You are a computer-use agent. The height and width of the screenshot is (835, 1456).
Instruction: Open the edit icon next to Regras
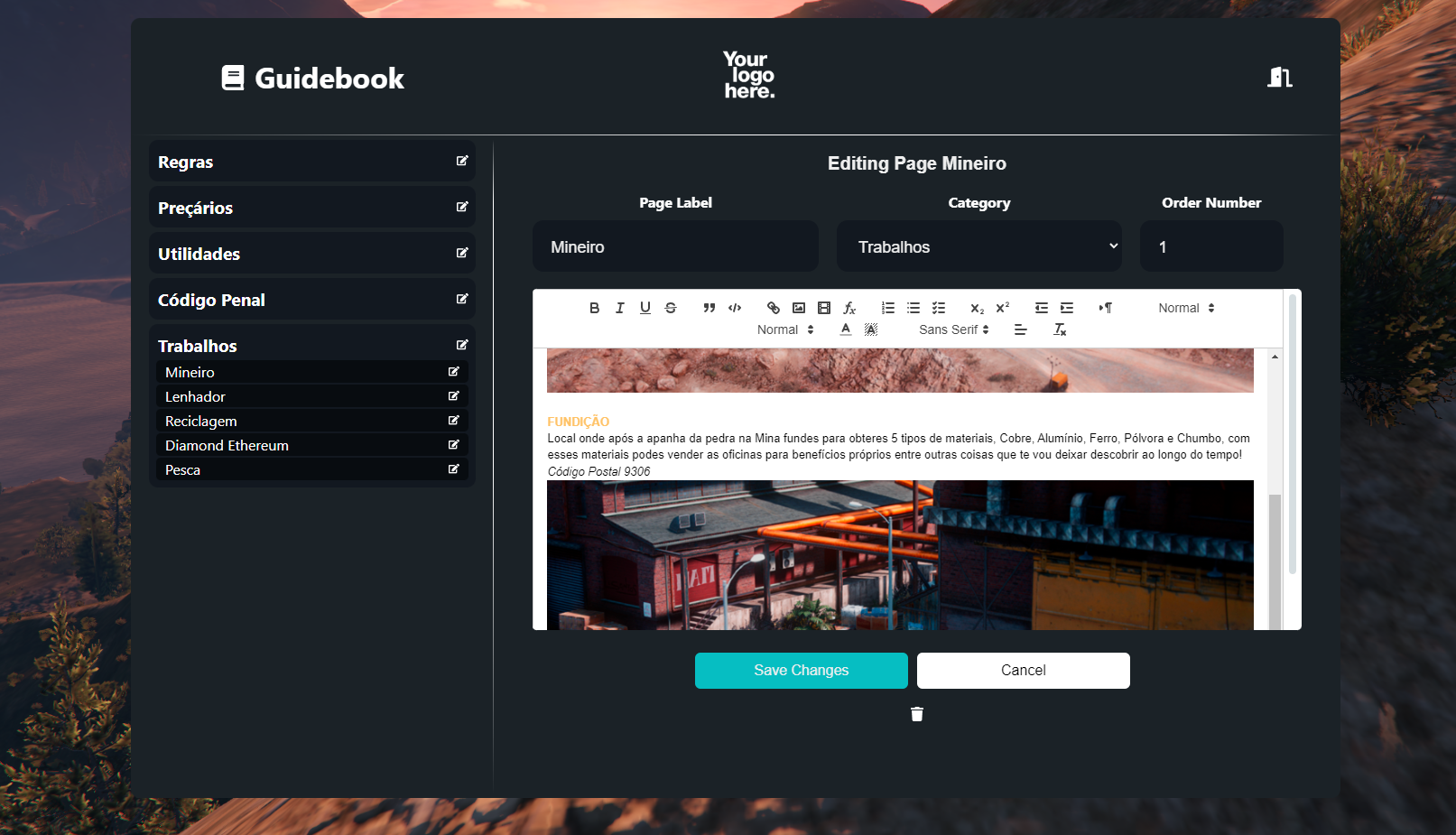point(463,161)
